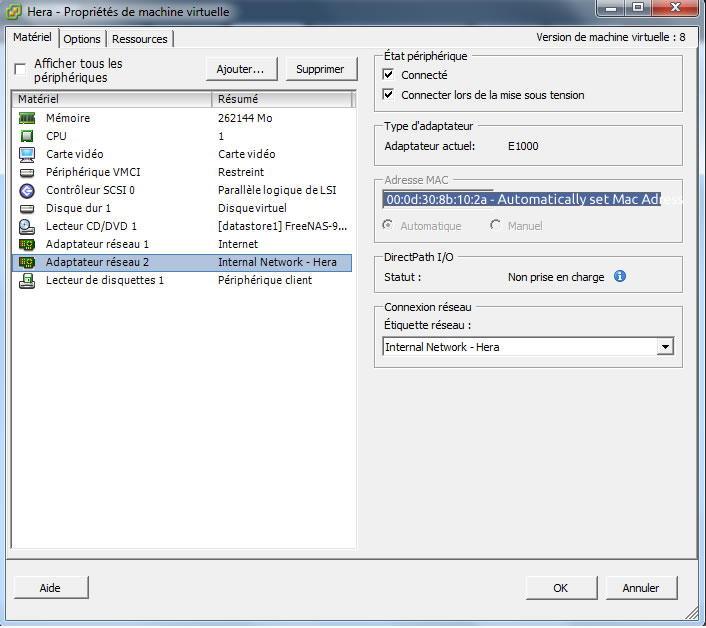Viewport: 706px width, 628px height.
Task: Click Version de machine virtuelle : 8 text
Action: pos(611,37)
